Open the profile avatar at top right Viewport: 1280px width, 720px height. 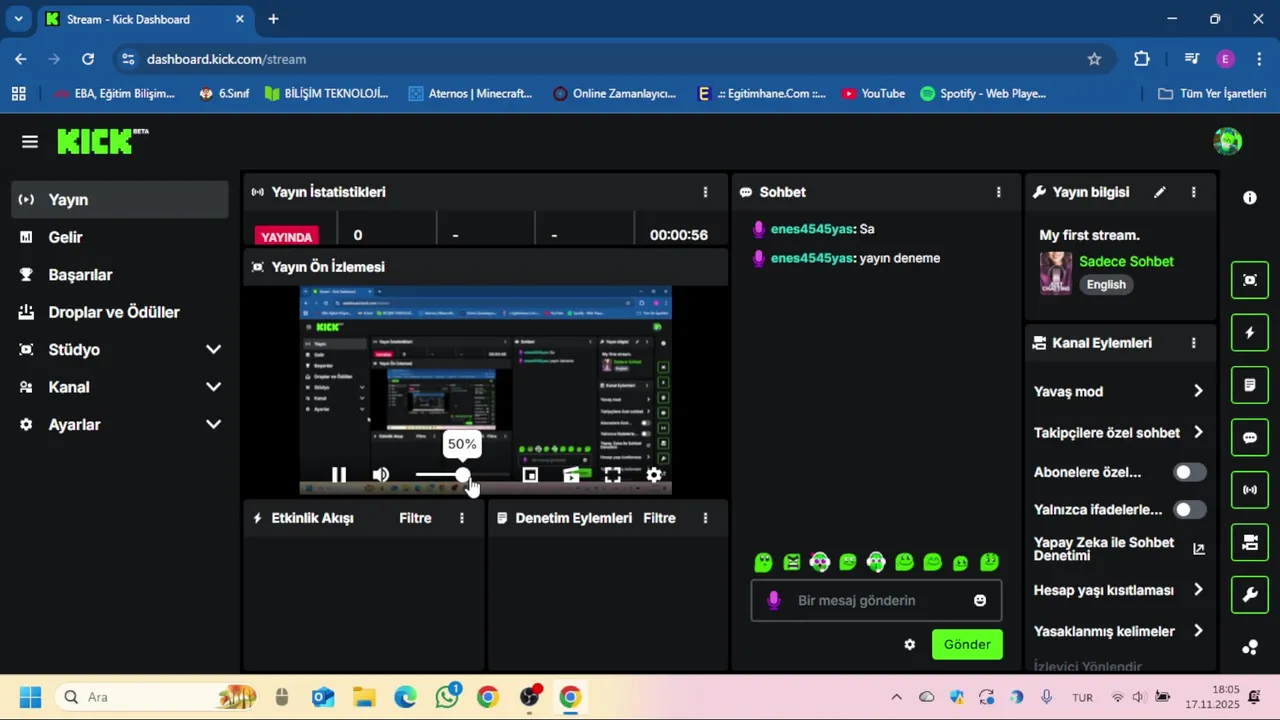[x=1227, y=141]
